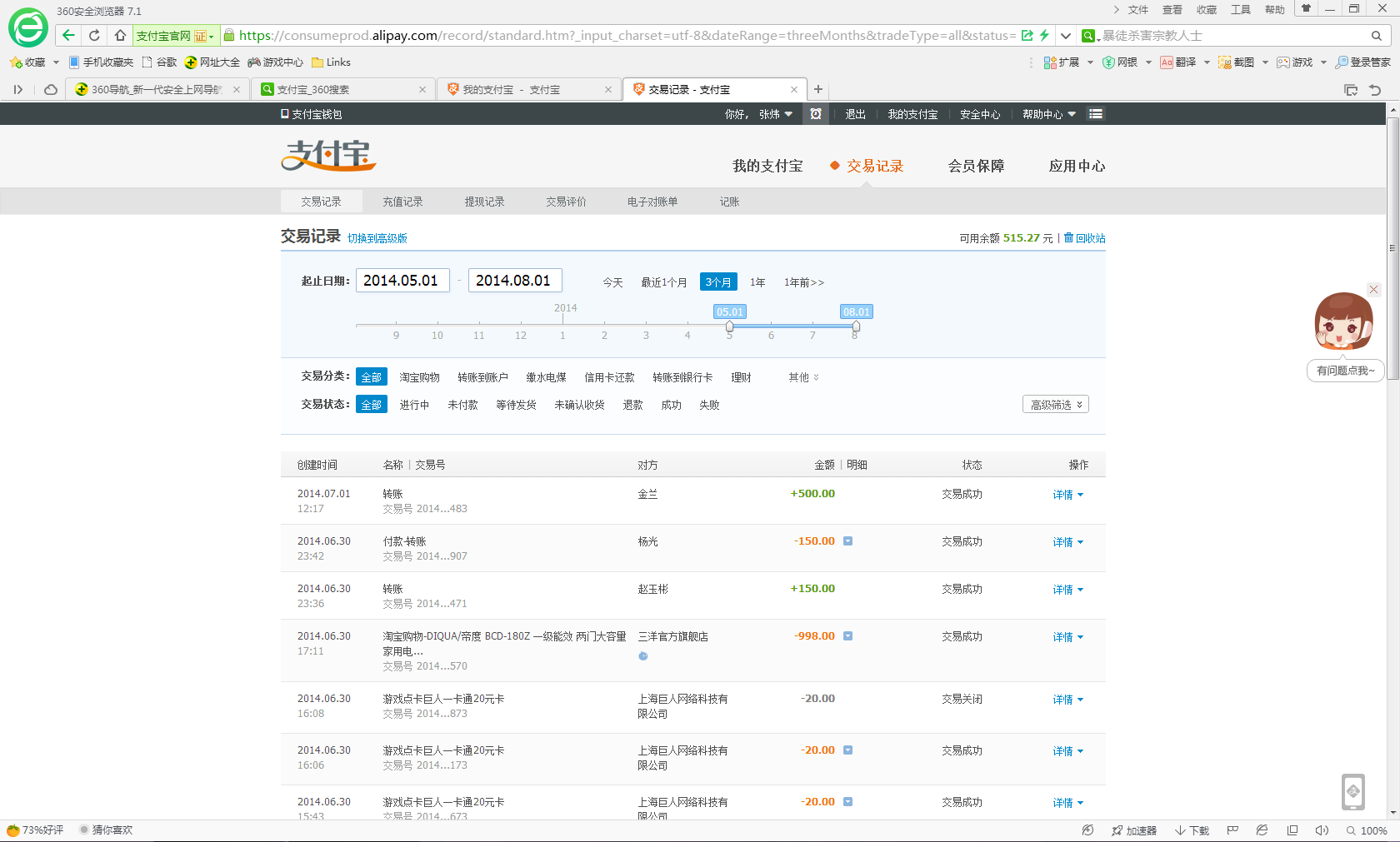Open the 会员保障 navigation menu
The width and height of the screenshot is (1400, 842).
976,166
